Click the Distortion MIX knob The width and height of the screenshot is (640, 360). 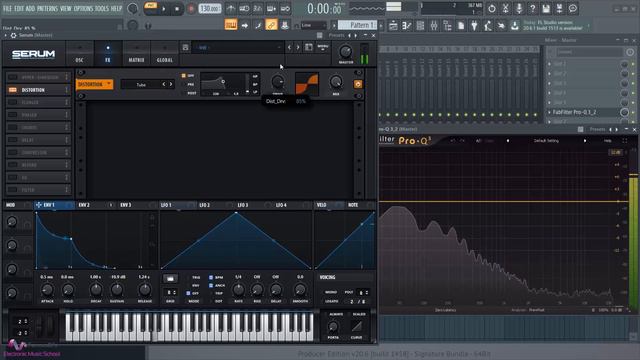point(336,82)
